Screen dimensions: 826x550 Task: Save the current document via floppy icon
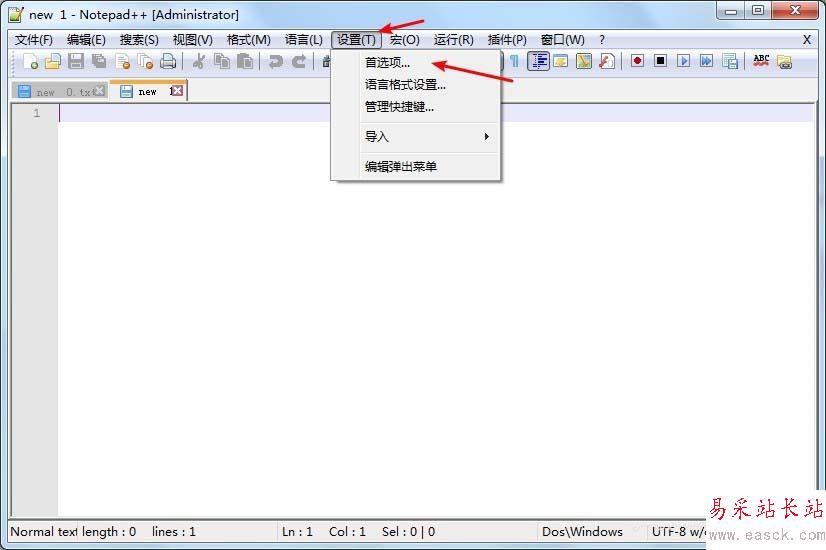tap(76, 62)
